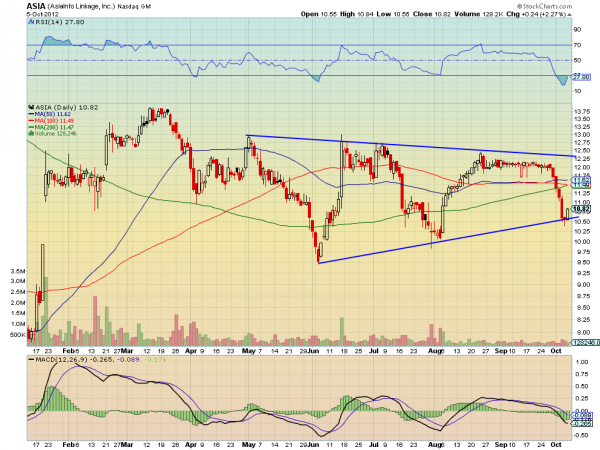
Task: Click the 13.75 price axis label
Action: [x=582, y=112]
